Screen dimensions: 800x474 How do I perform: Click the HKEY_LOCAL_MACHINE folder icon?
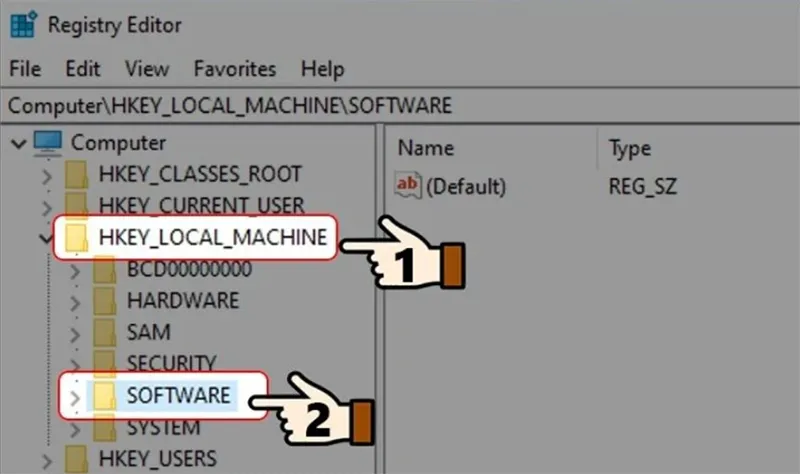point(77,238)
